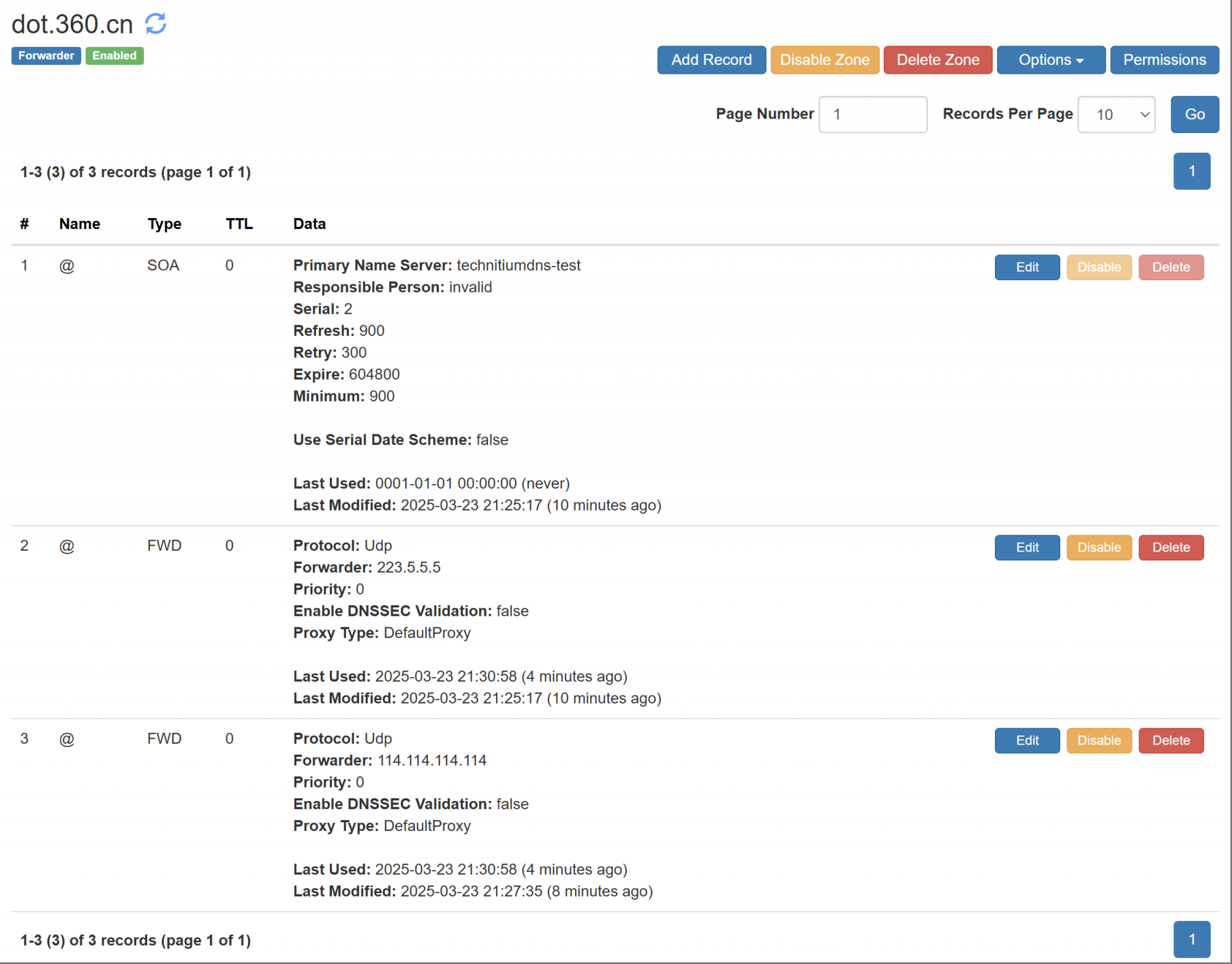Click inside the Page Number input field

tap(873, 114)
